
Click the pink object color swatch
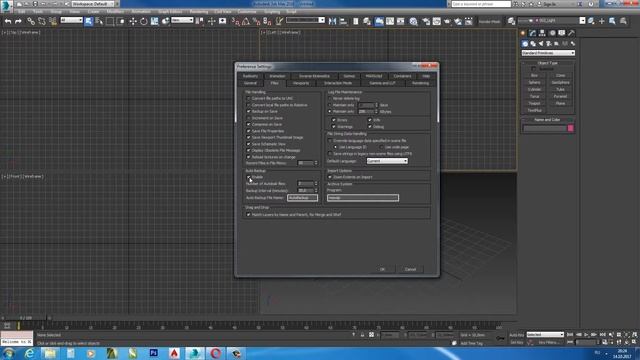pos(571,129)
